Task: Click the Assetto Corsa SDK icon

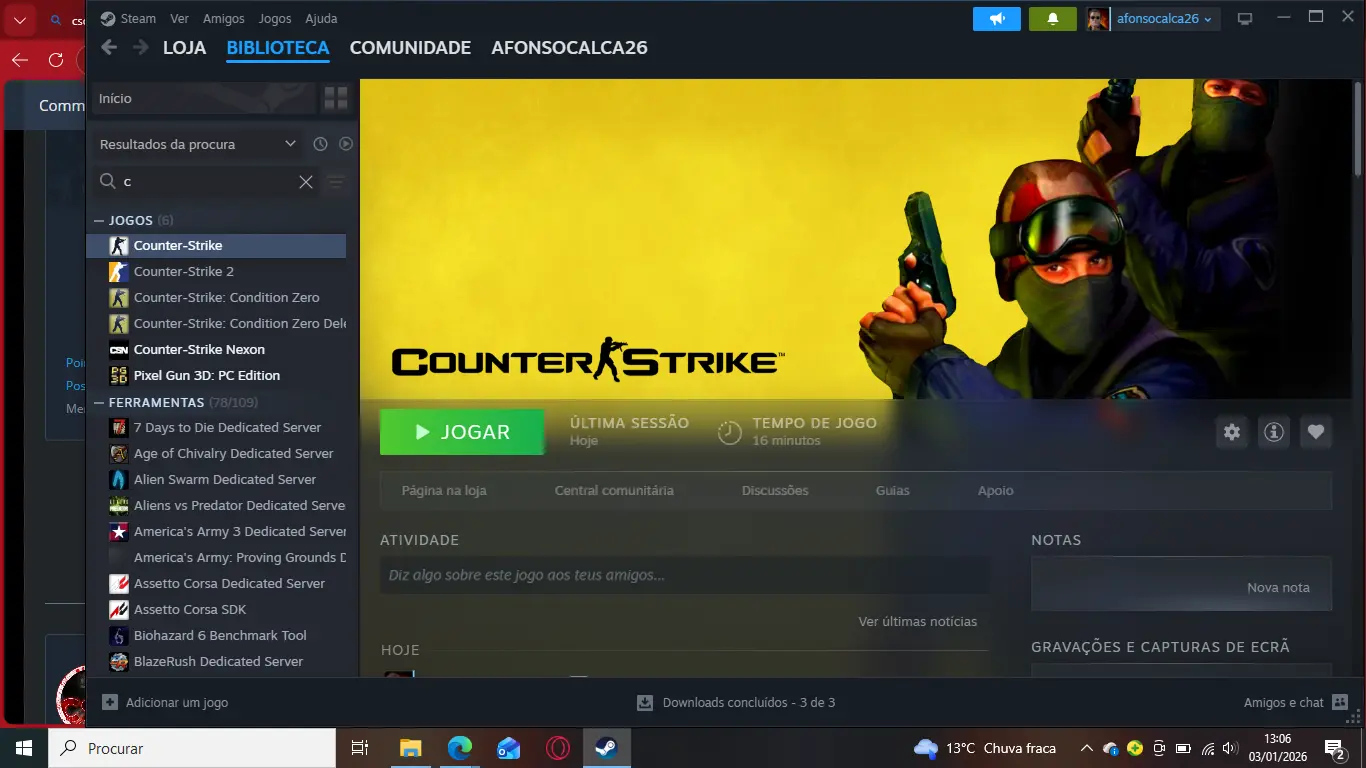Action: pos(119,609)
